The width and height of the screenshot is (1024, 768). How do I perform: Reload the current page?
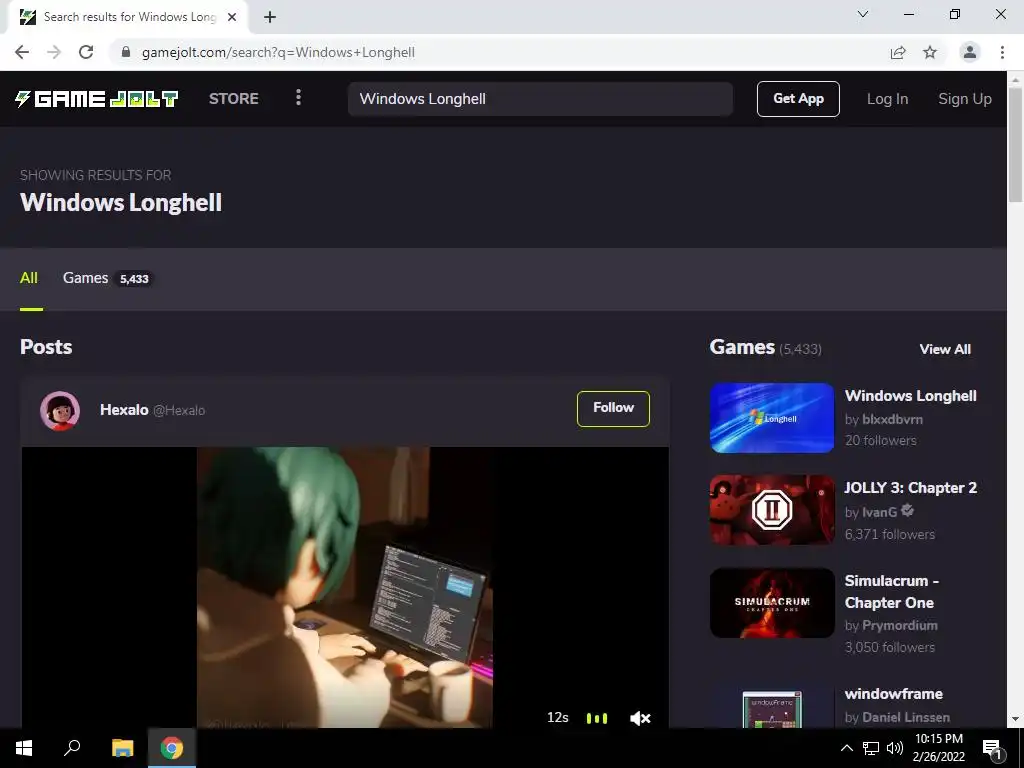coord(86,52)
